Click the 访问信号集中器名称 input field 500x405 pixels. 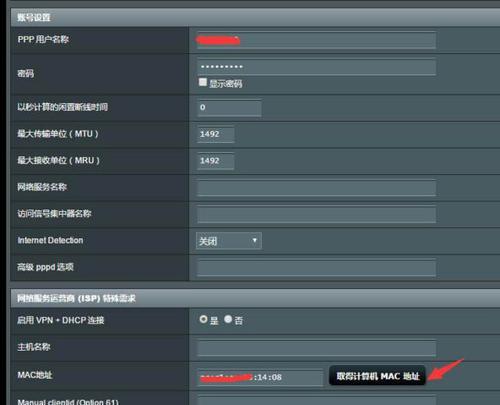316,214
